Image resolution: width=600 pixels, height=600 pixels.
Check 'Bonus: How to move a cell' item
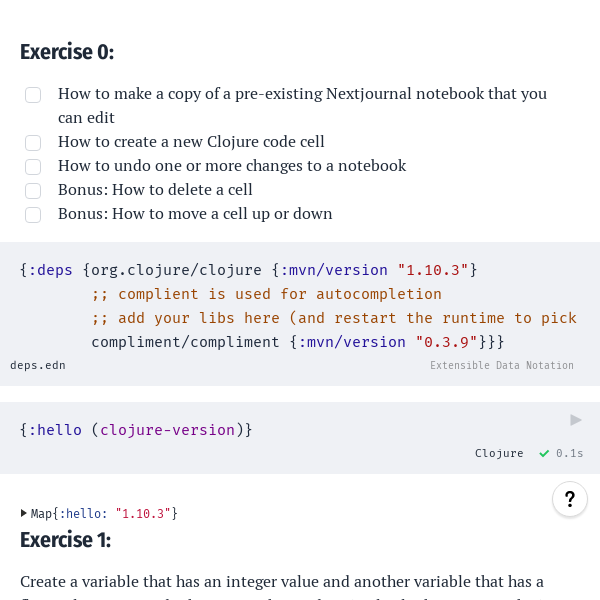tap(33, 215)
